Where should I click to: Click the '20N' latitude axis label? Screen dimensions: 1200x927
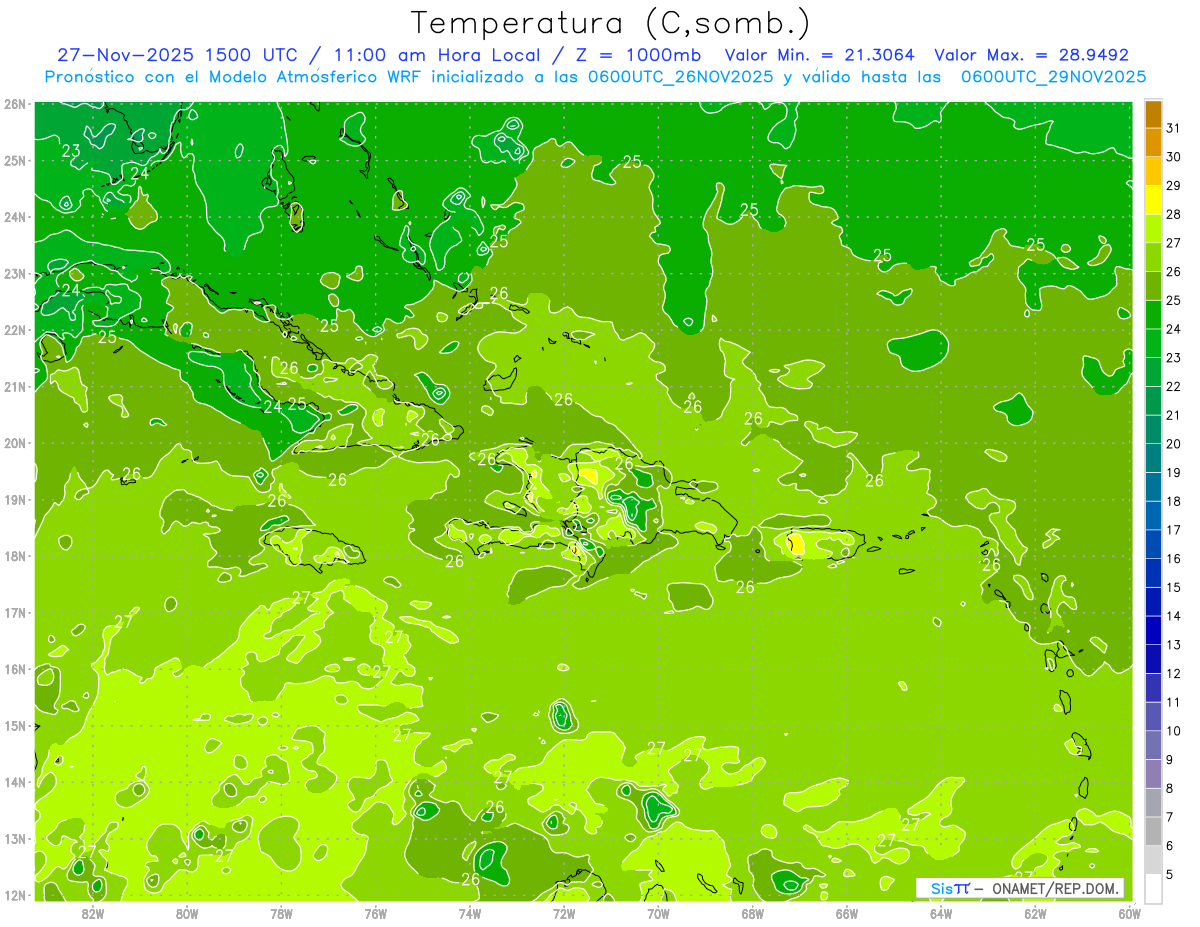15,443
